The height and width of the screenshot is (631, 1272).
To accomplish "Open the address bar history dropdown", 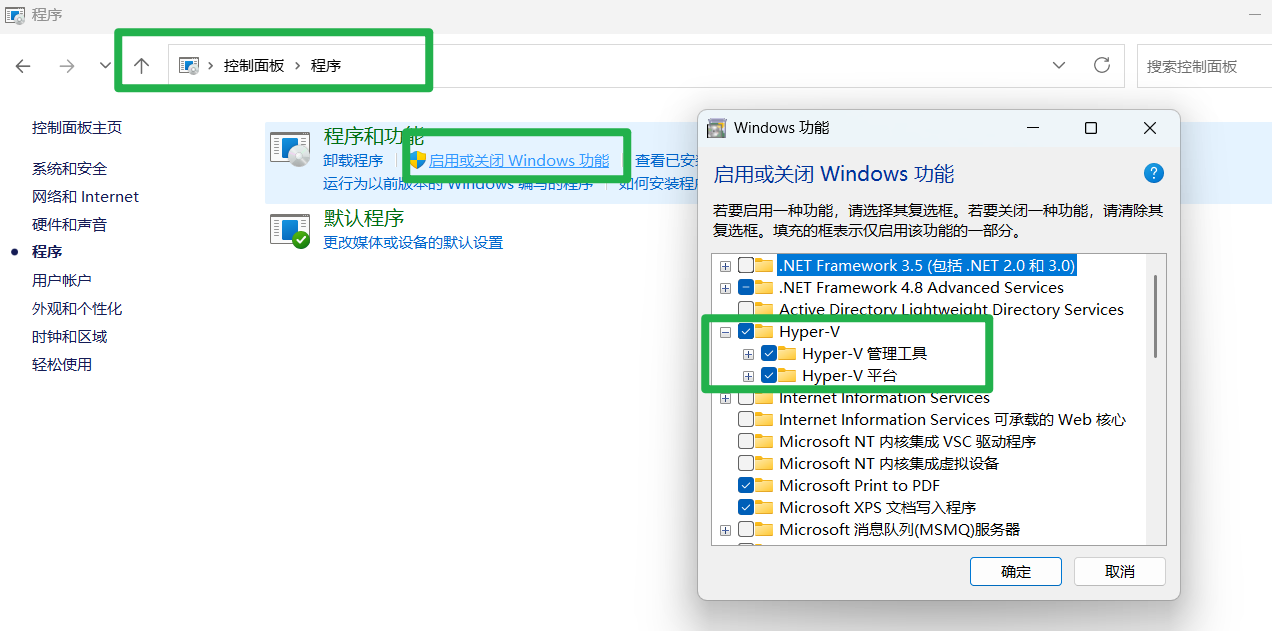I will click(1059, 65).
